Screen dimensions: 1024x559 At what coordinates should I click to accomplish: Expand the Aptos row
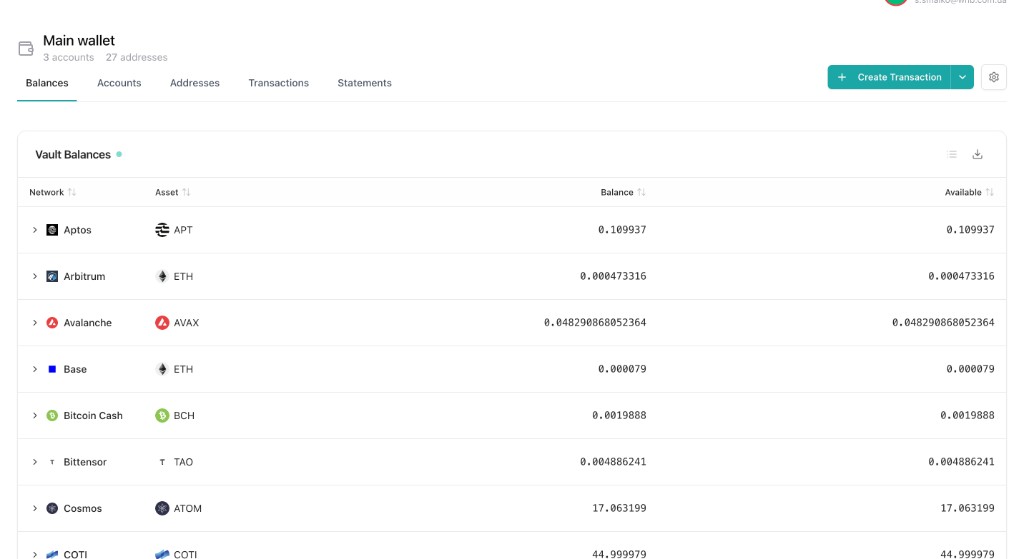(x=35, y=230)
